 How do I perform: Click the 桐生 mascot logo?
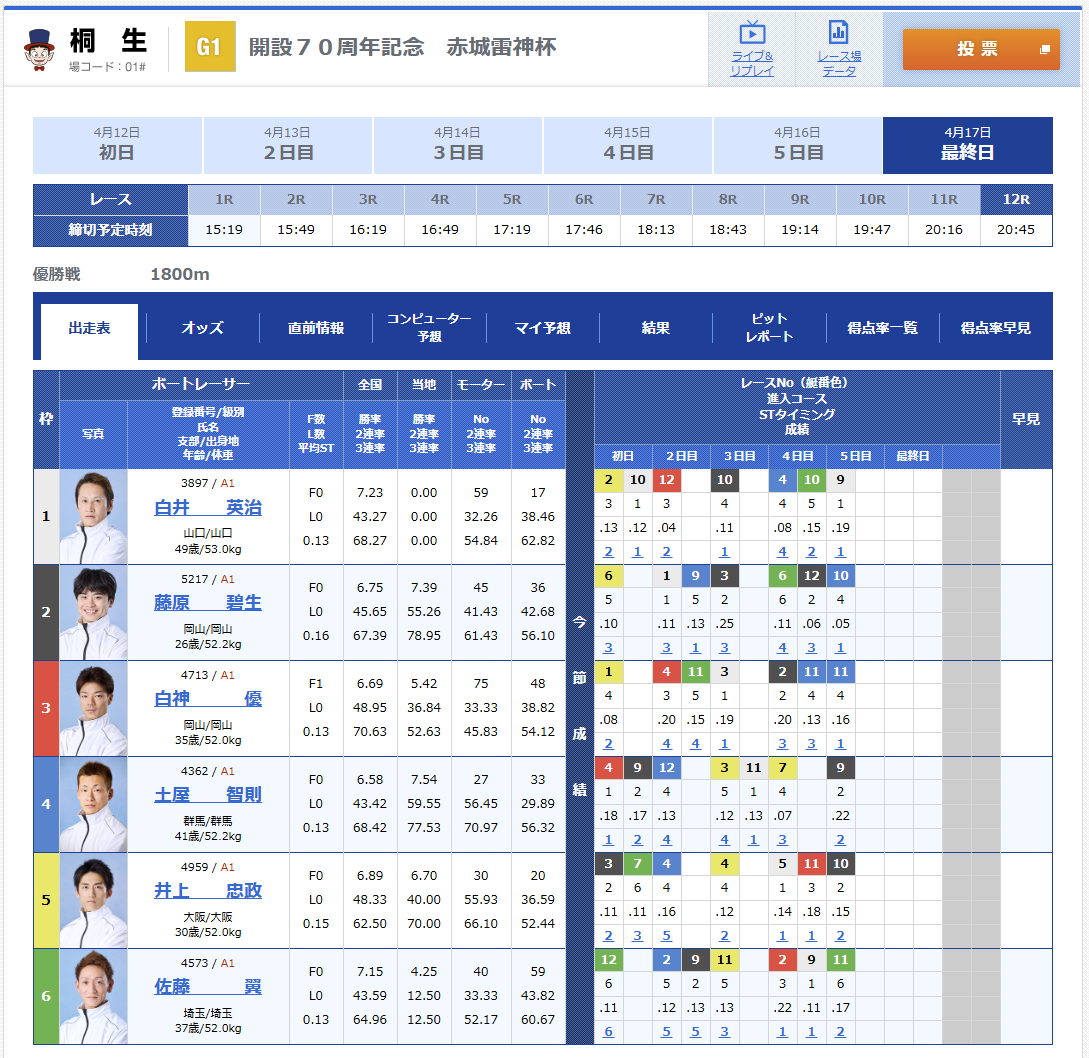tap(40, 49)
